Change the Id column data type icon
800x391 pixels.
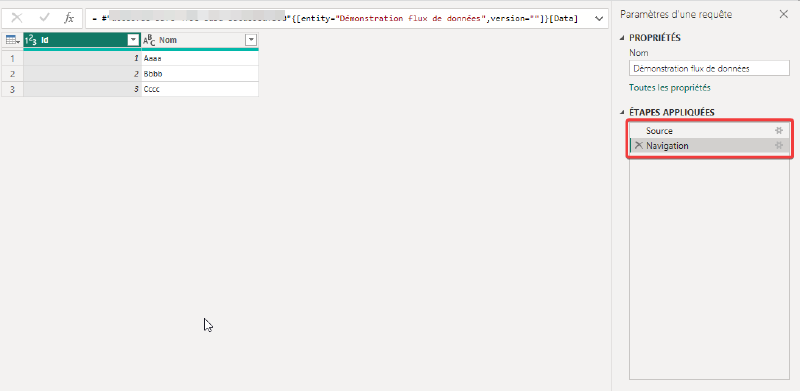(31, 40)
